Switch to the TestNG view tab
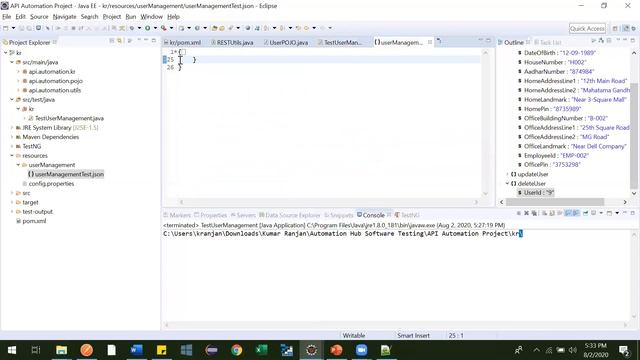Screen dimensions: 640x360 [407, 215]
